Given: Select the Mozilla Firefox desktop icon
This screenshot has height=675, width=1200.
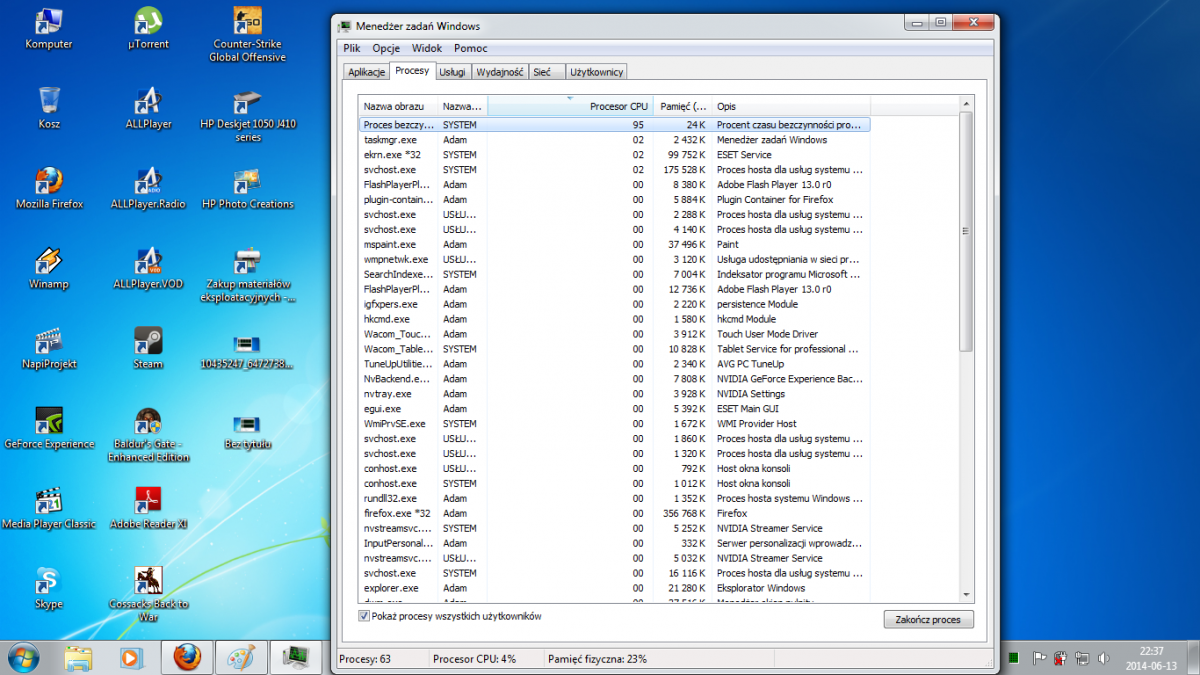Looking at the screenshot, I should tap(49, 188).
